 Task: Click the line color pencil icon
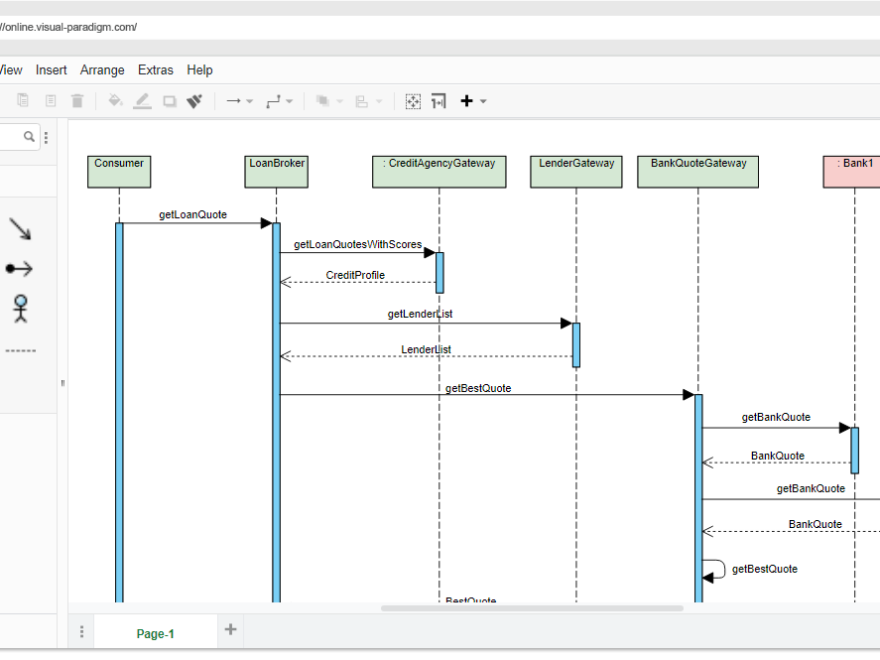coord(143,101)
